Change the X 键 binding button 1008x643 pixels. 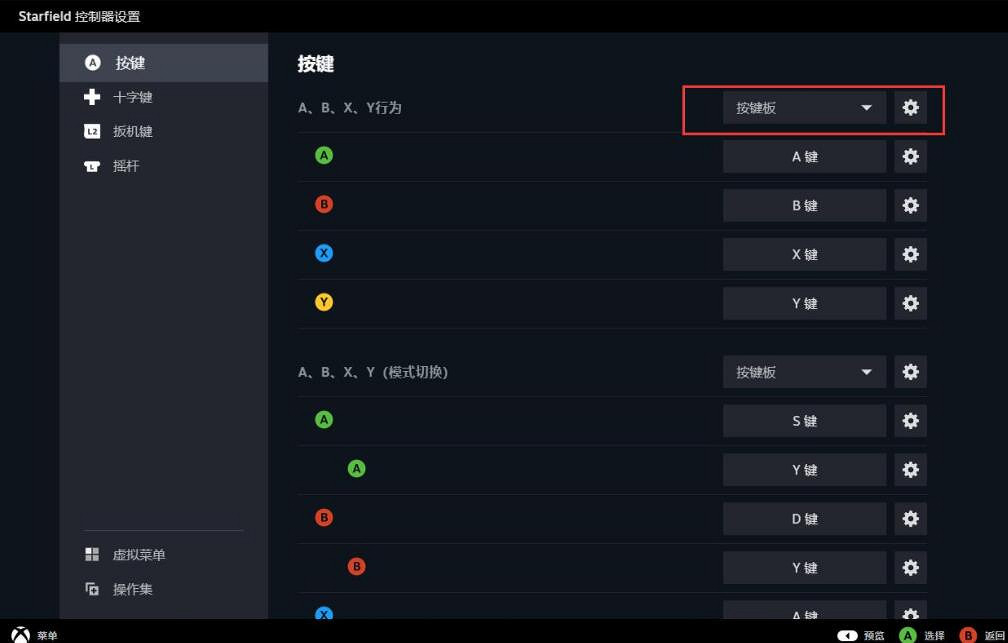(x=804, y=255)
